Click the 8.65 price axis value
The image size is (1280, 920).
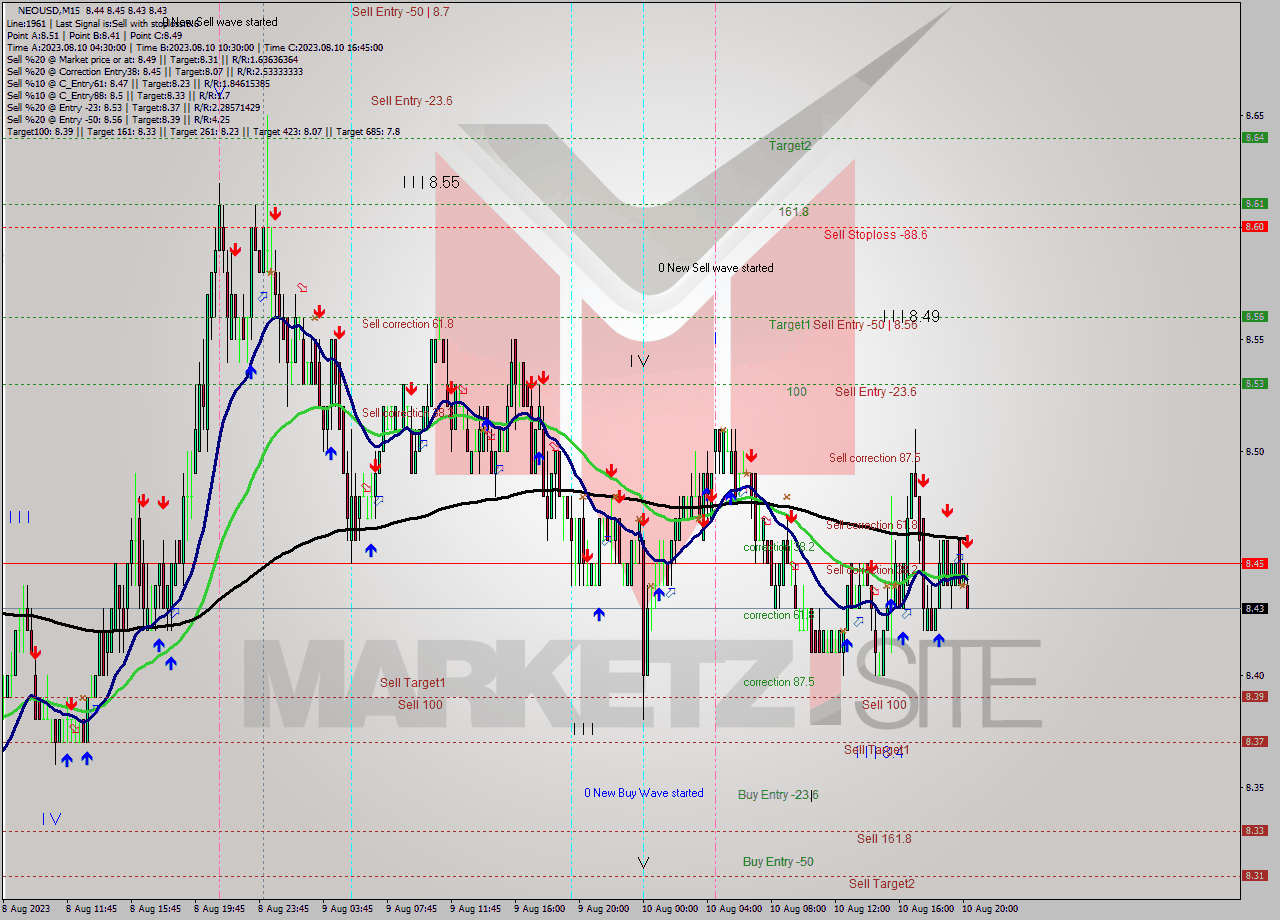(1256, 115)
